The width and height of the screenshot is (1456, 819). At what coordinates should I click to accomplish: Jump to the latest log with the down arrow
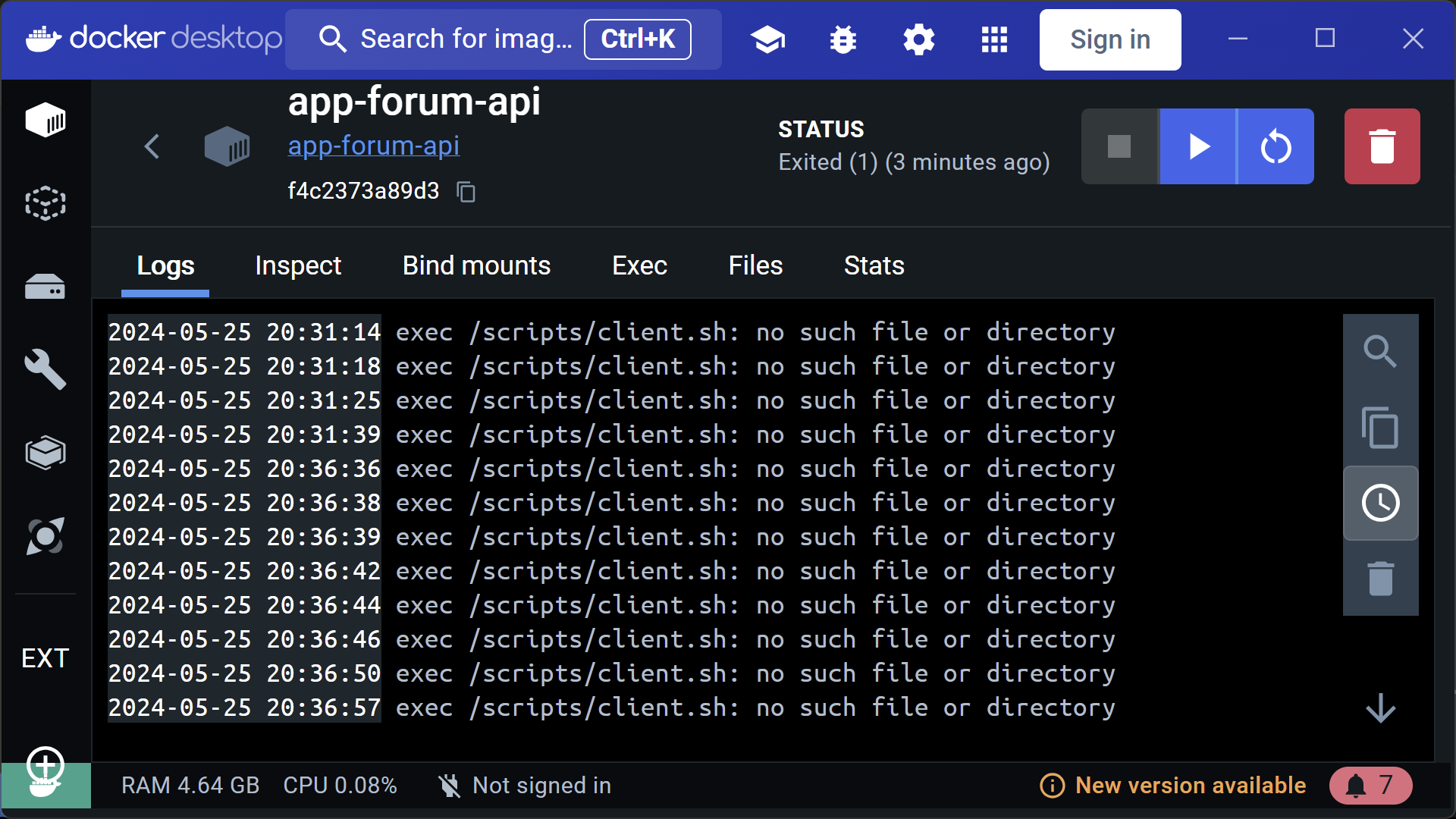click(x=1381, y=709)
